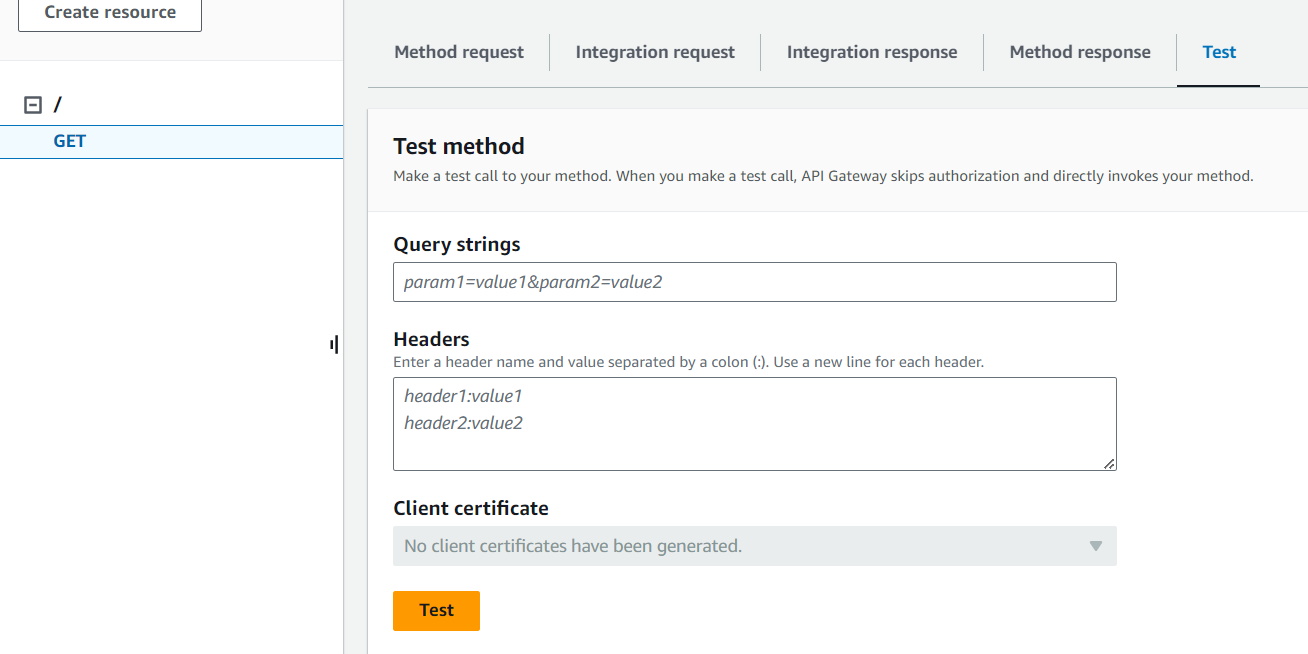1308x654 pixels.
Task: Select the GET method in resource tree
Action: [x=70, y=141]
